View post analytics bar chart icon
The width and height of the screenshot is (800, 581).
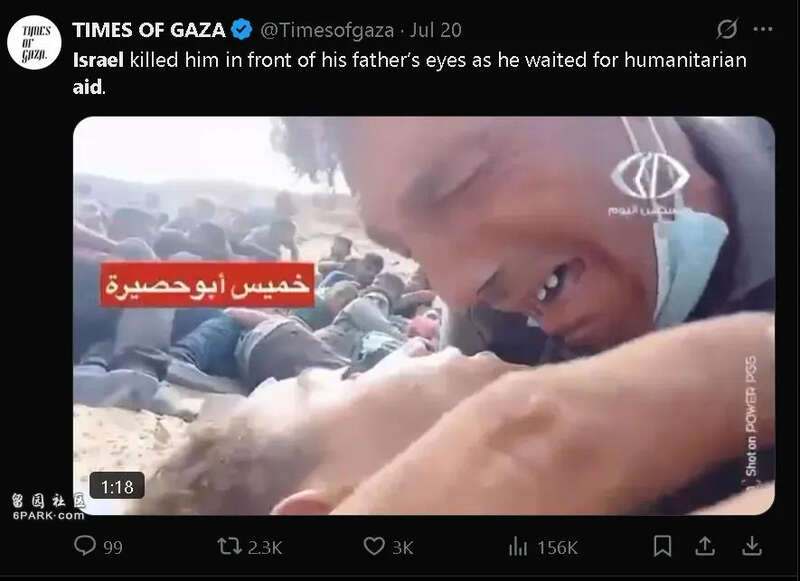click(518, 547)
